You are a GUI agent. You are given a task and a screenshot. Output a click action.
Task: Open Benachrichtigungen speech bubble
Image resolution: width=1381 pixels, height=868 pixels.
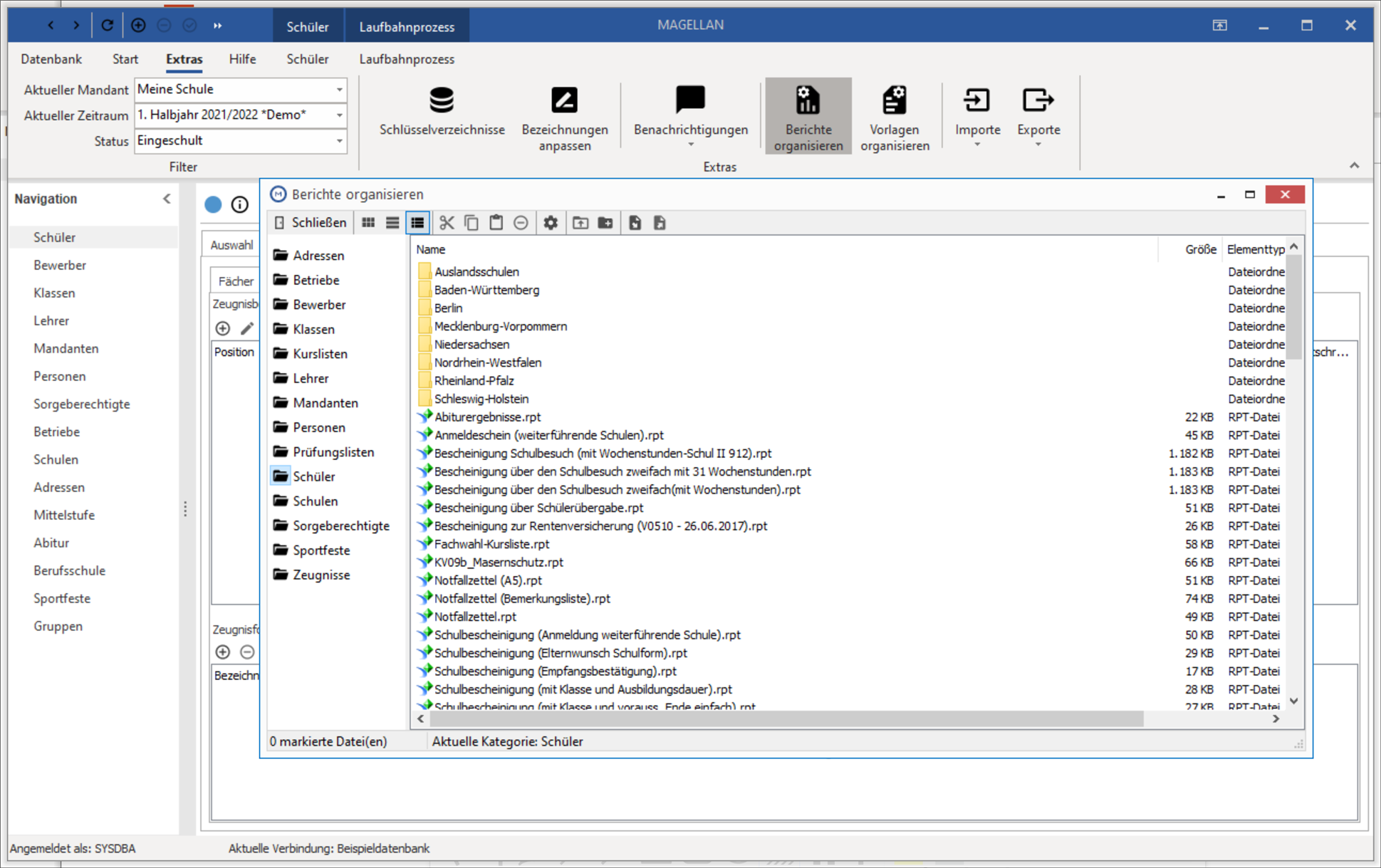pyautogui.click(x=690, y=100)
